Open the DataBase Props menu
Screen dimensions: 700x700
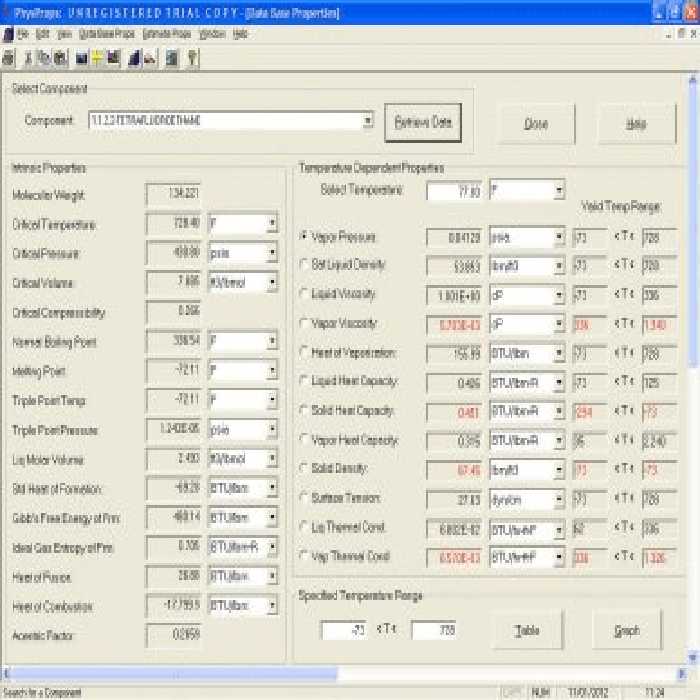(x=106, y=34)
